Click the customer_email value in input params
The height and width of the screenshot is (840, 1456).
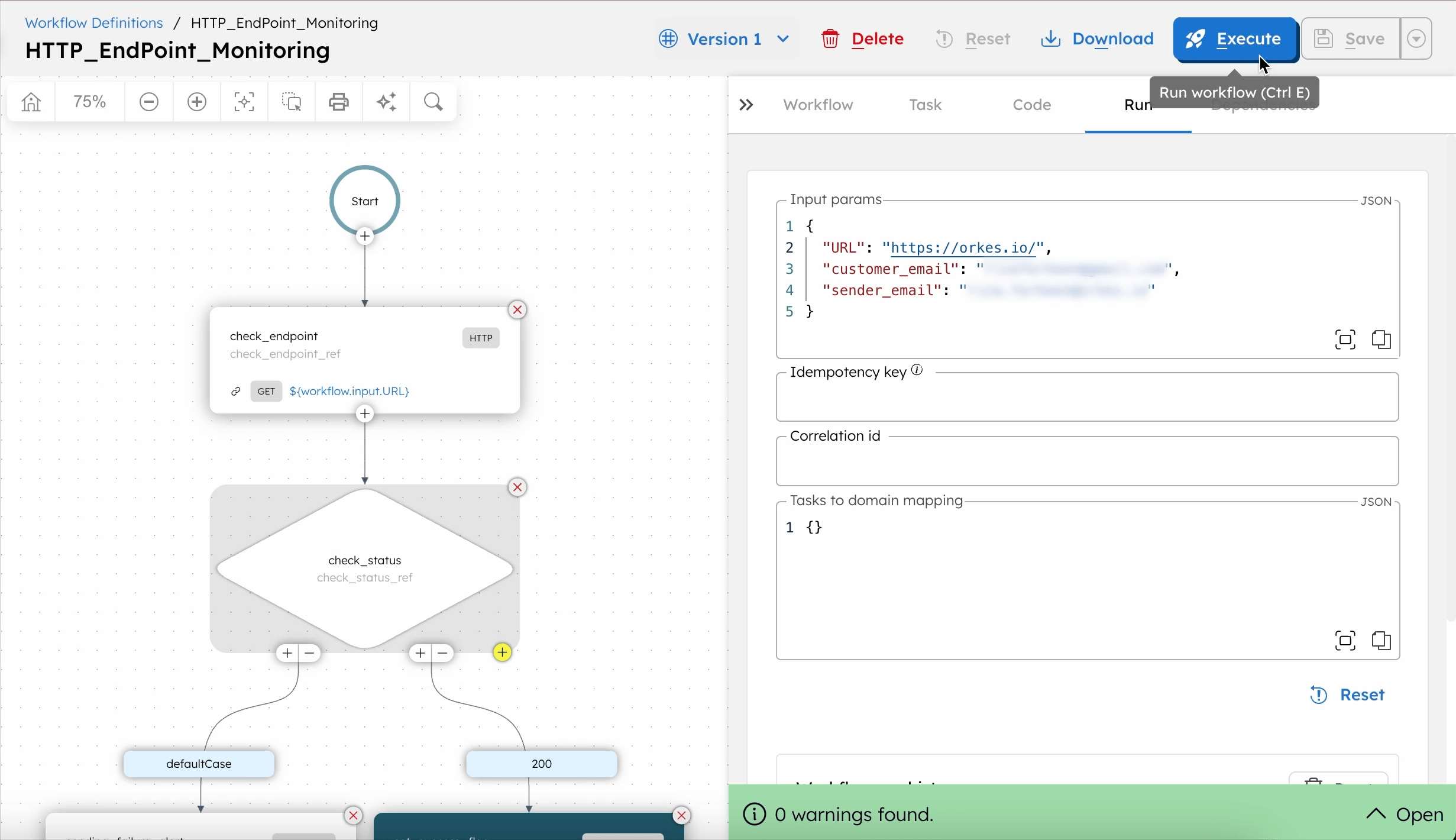1075,269
